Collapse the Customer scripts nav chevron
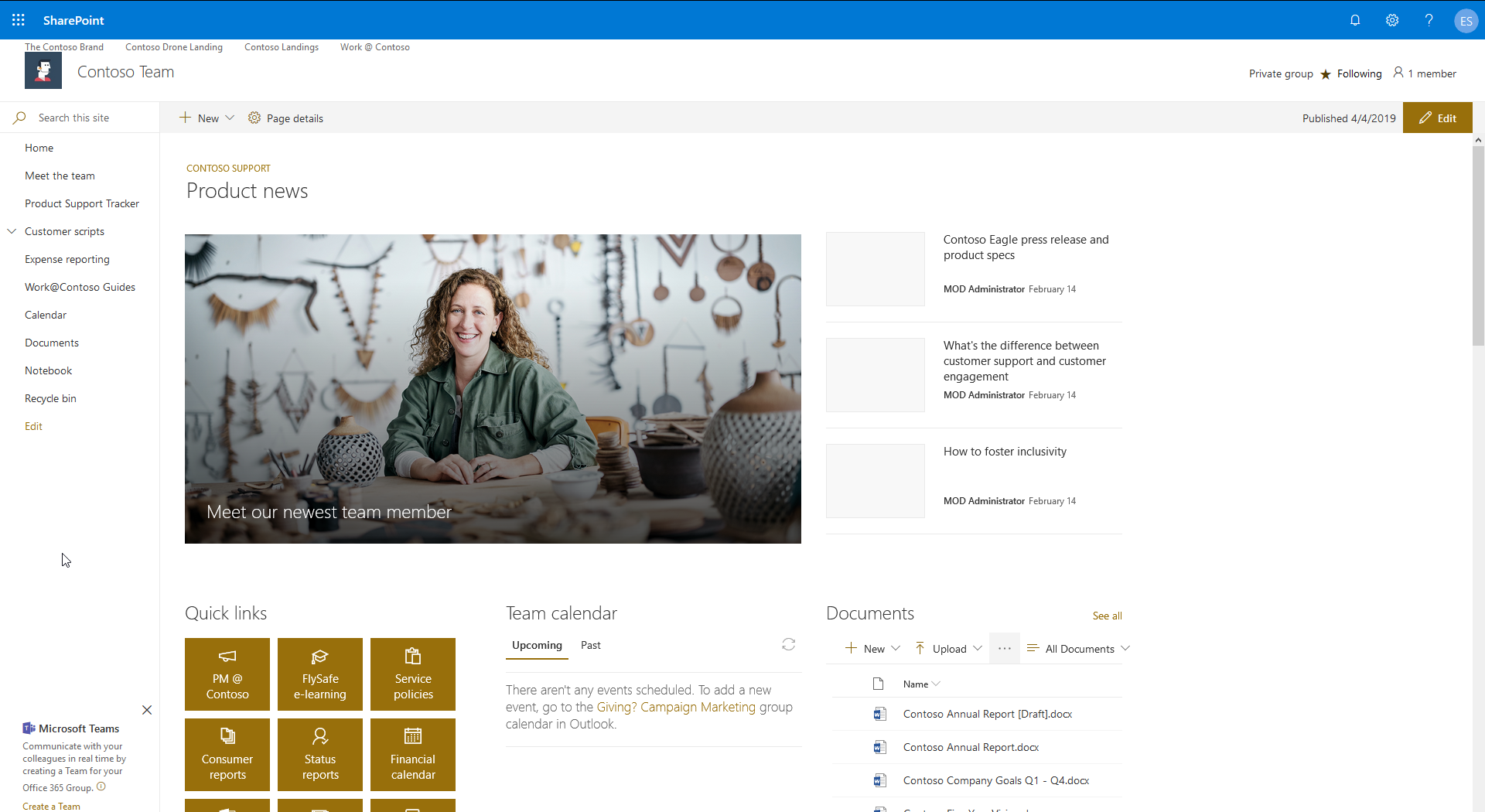 click(x=12, y=231)
